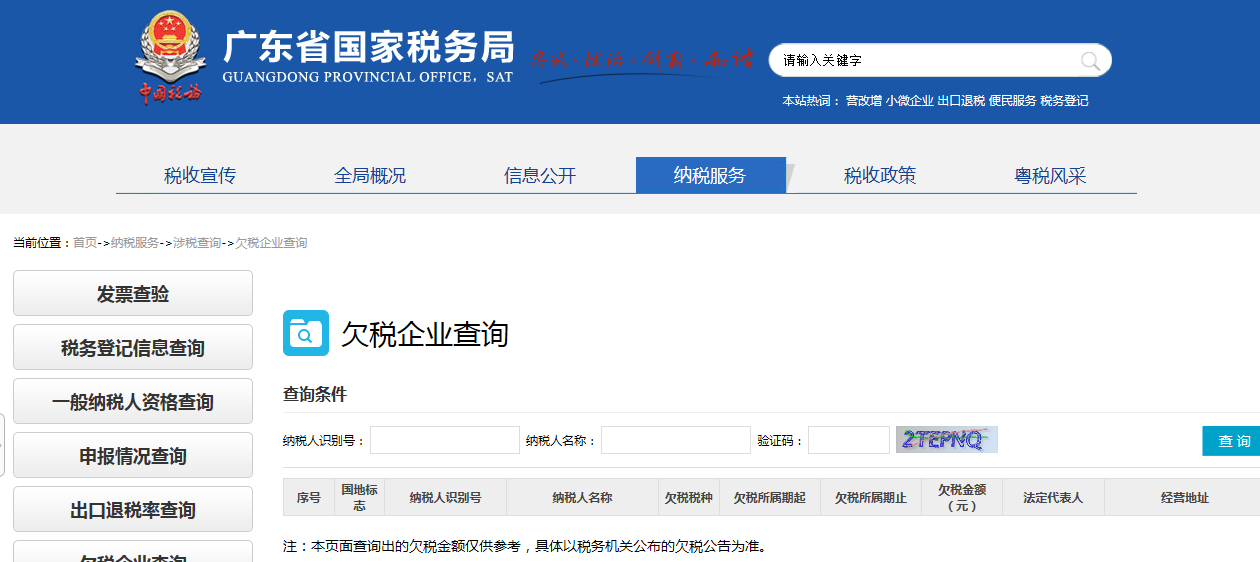Click the 国地标志 column header

(360, 497)
